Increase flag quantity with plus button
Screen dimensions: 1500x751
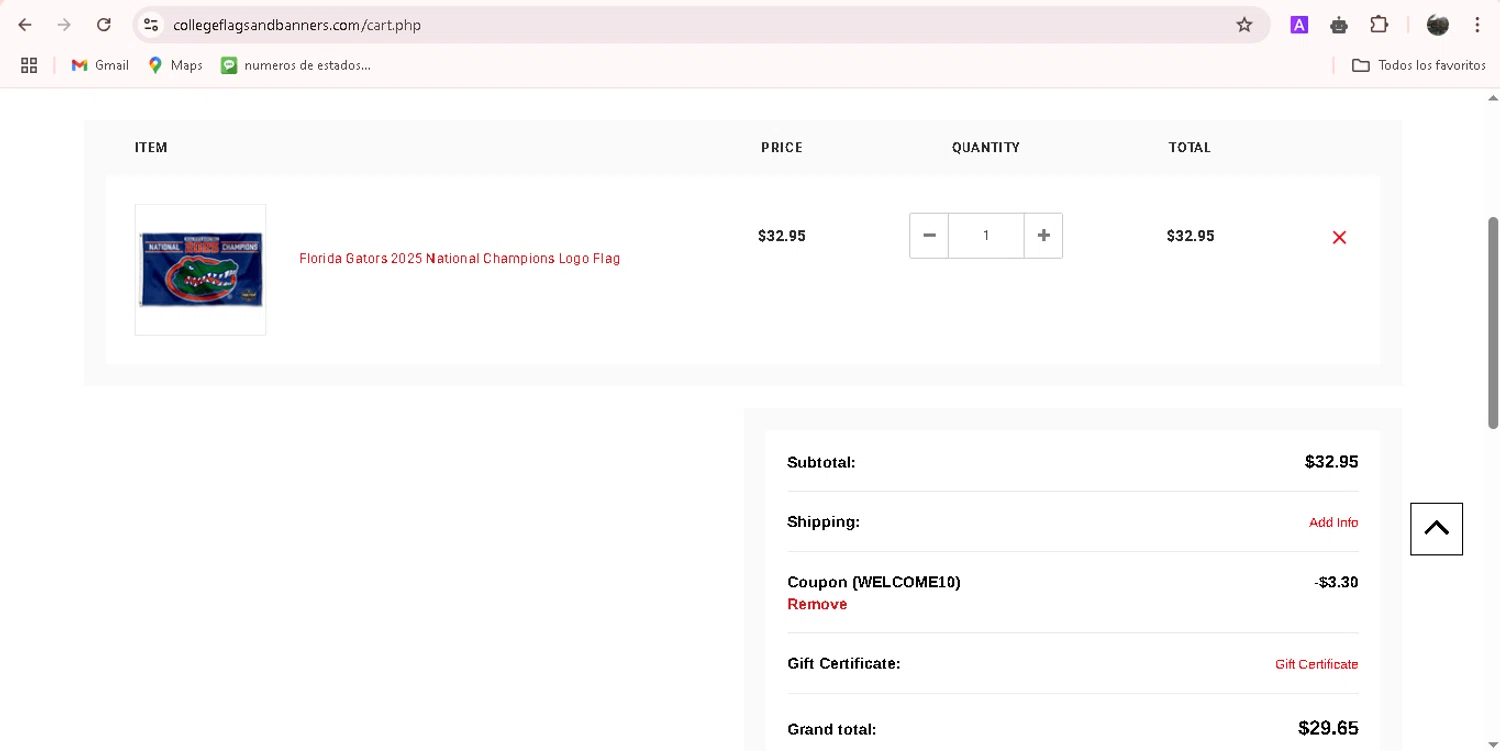pos(1043,236)
